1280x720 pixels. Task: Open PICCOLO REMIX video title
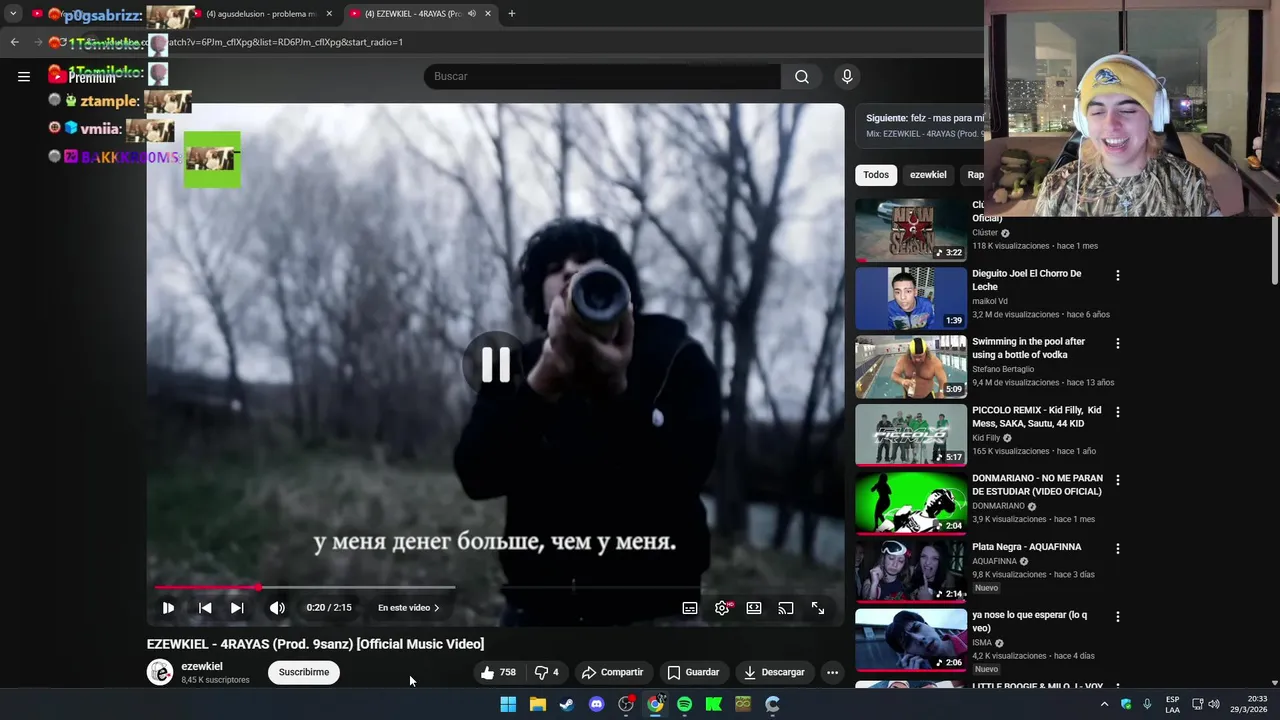point(1037,417)
